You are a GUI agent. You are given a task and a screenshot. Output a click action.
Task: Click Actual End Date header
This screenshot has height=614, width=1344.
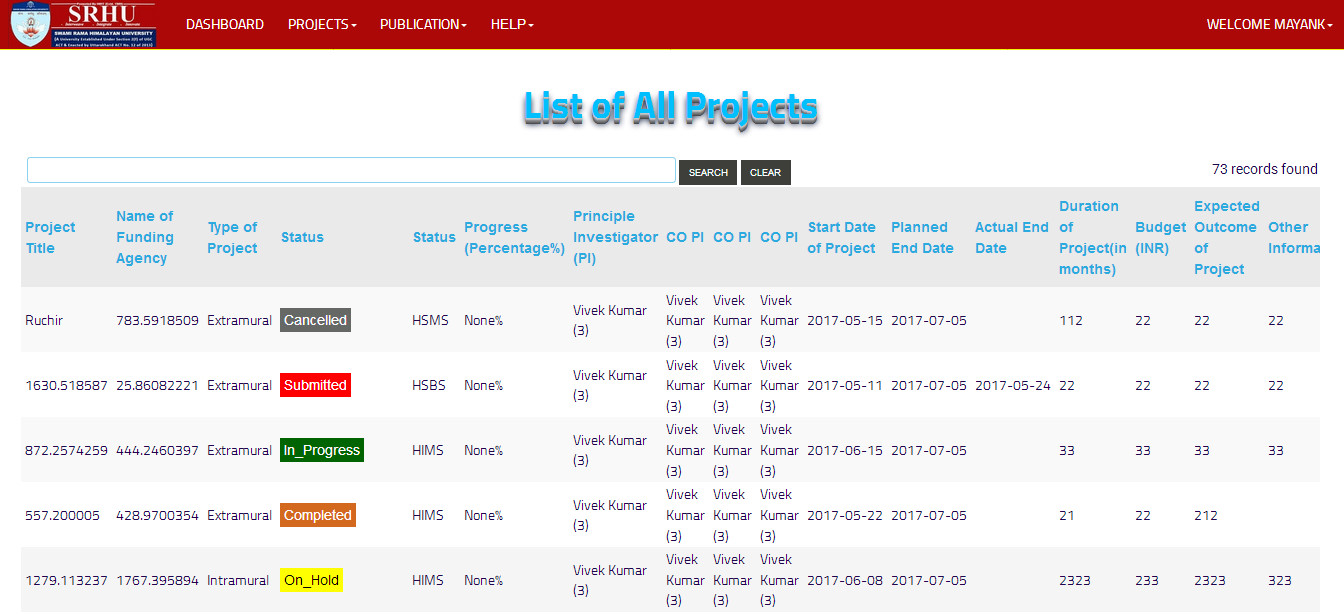point(1011,237)
